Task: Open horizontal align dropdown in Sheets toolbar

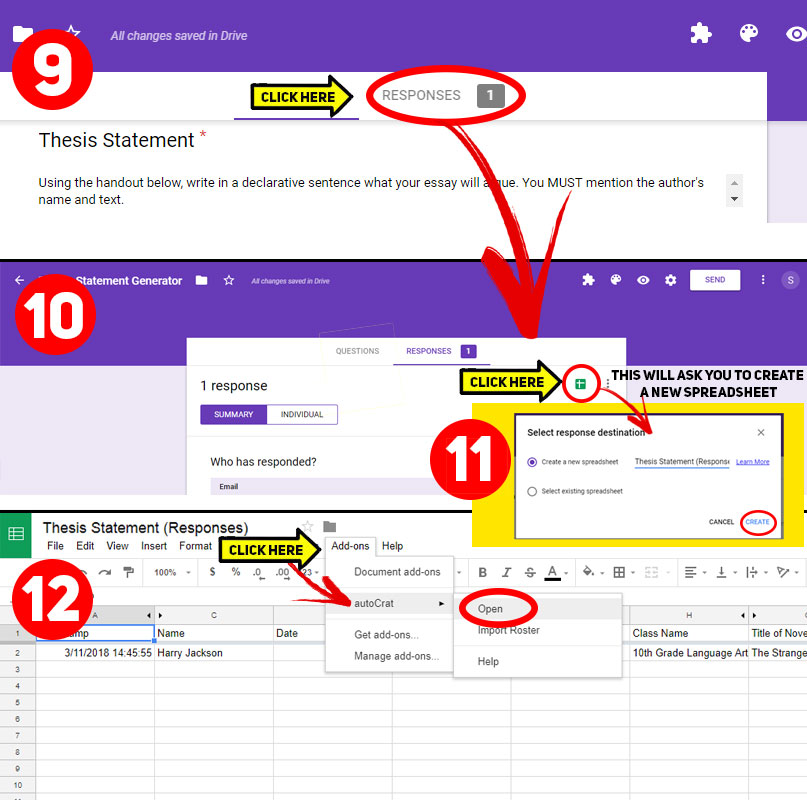Action: click(x=694, y=572)
